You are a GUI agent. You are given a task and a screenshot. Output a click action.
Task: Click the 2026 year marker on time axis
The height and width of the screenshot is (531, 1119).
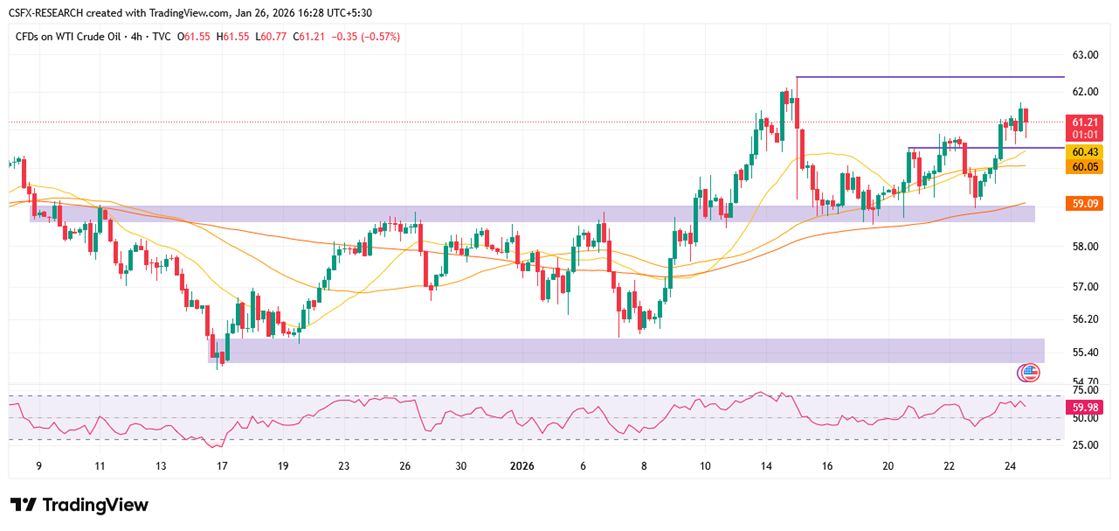tap(521, 465)
